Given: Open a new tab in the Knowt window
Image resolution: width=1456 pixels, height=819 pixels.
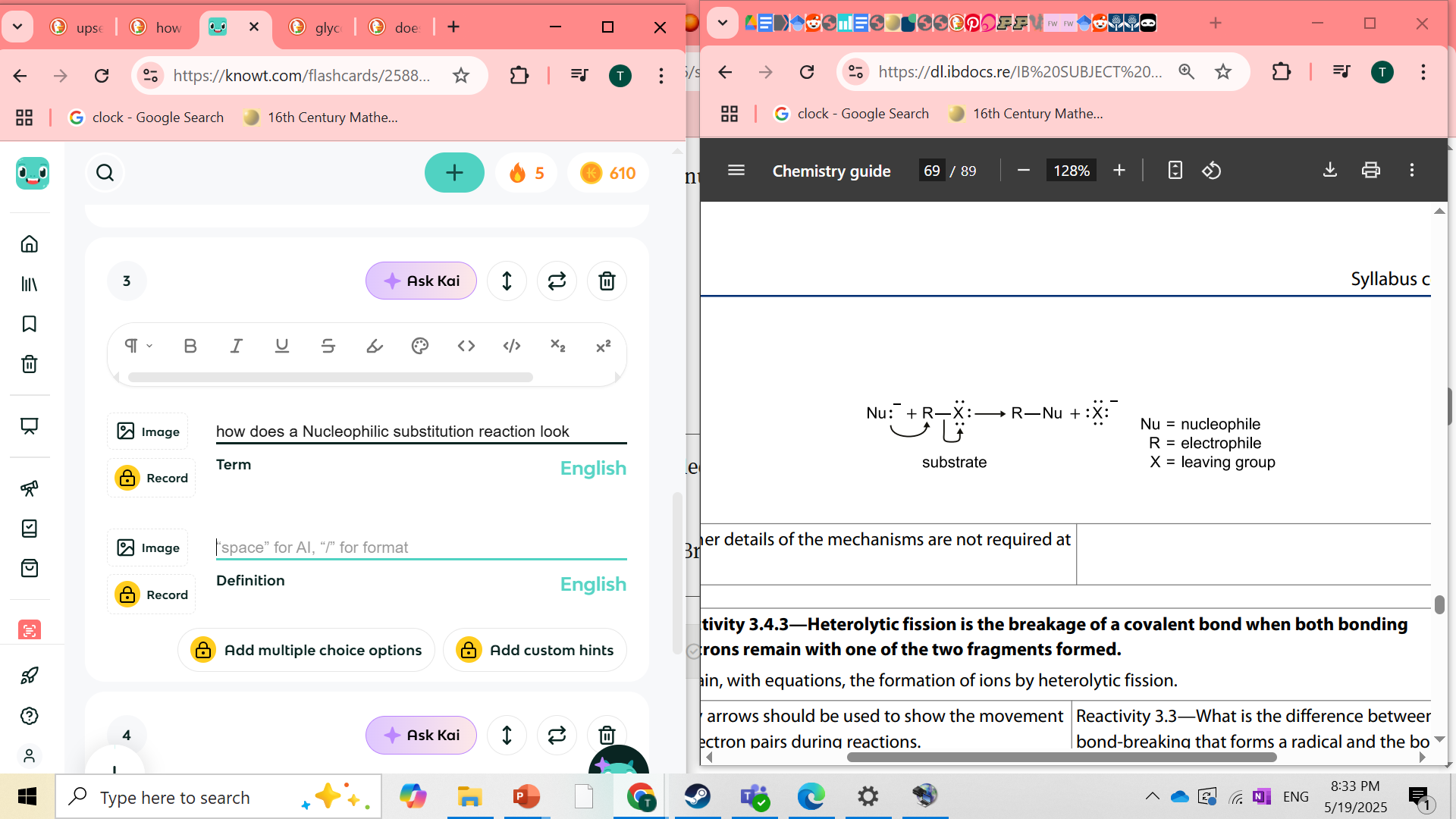Looking at the screenshot, I should click(453, 27).
